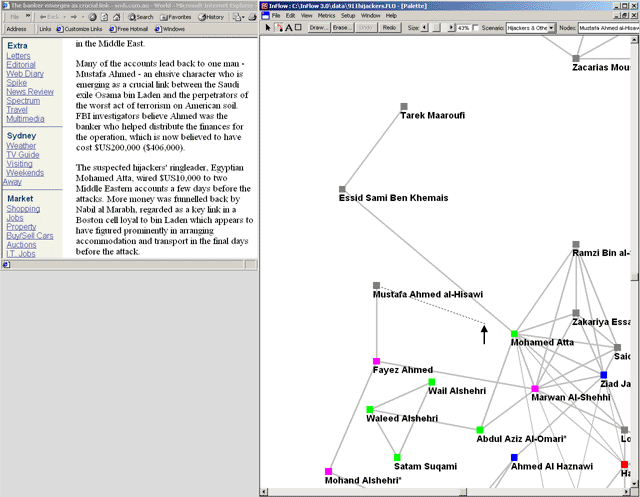This screenshot has height=497, width=640.
Task: Open the Setup menu
Action: [x=348, y=16]
